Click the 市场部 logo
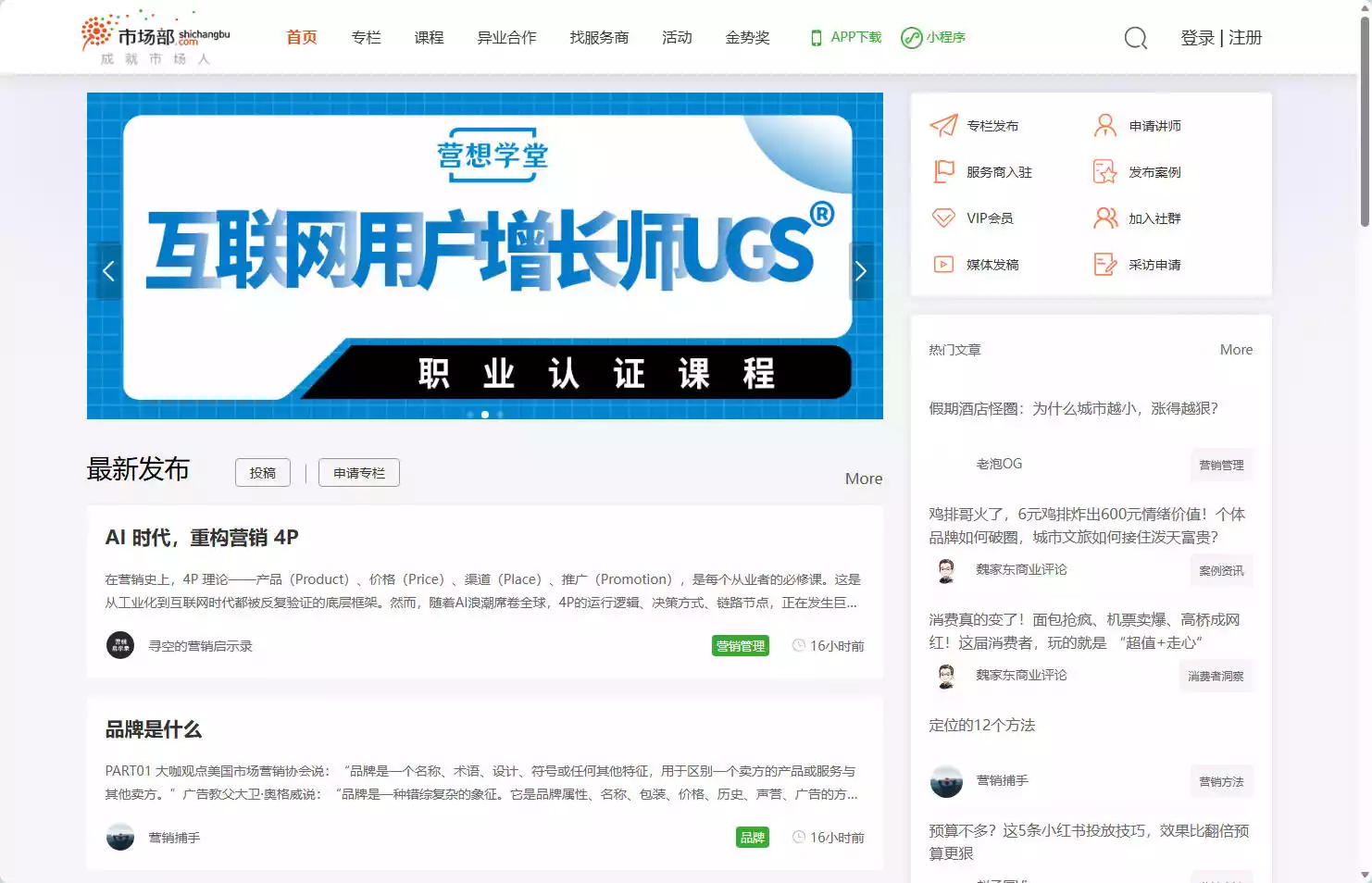This screenshot has width=1372, height=883. click(156, 38)
